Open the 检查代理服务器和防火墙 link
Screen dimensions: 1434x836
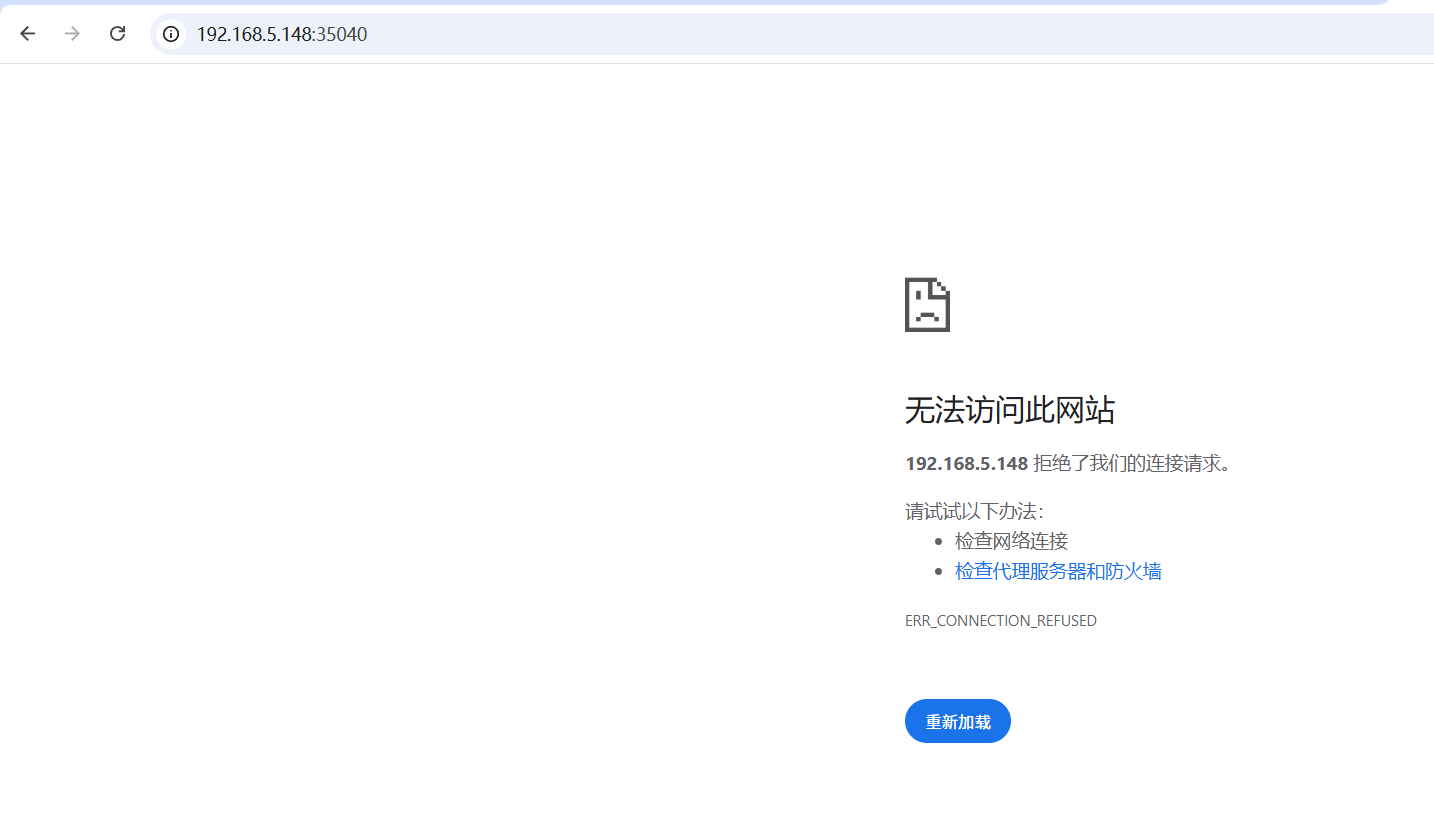coord(1058,571)
